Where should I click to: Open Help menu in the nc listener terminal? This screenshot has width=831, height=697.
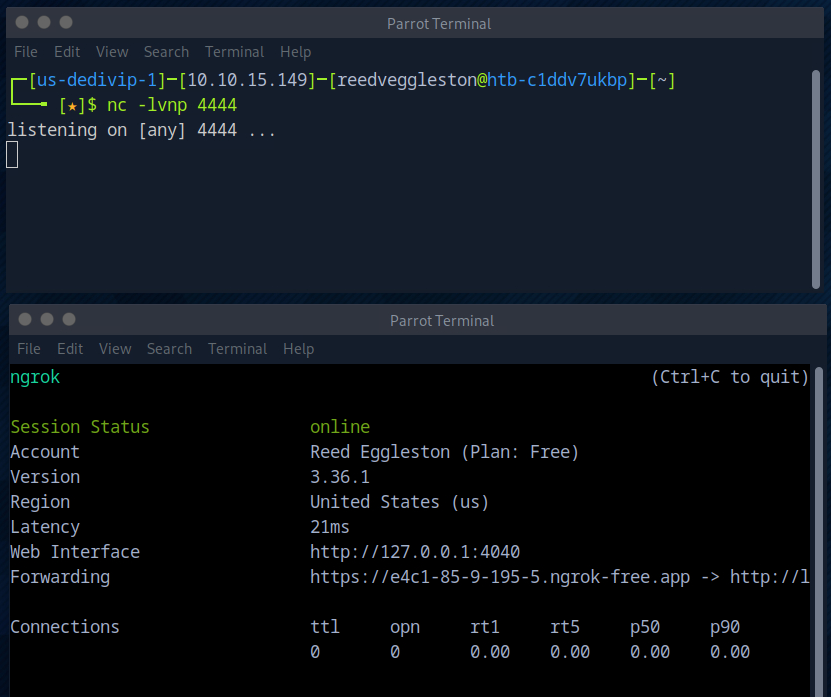[x=295, y=52]
